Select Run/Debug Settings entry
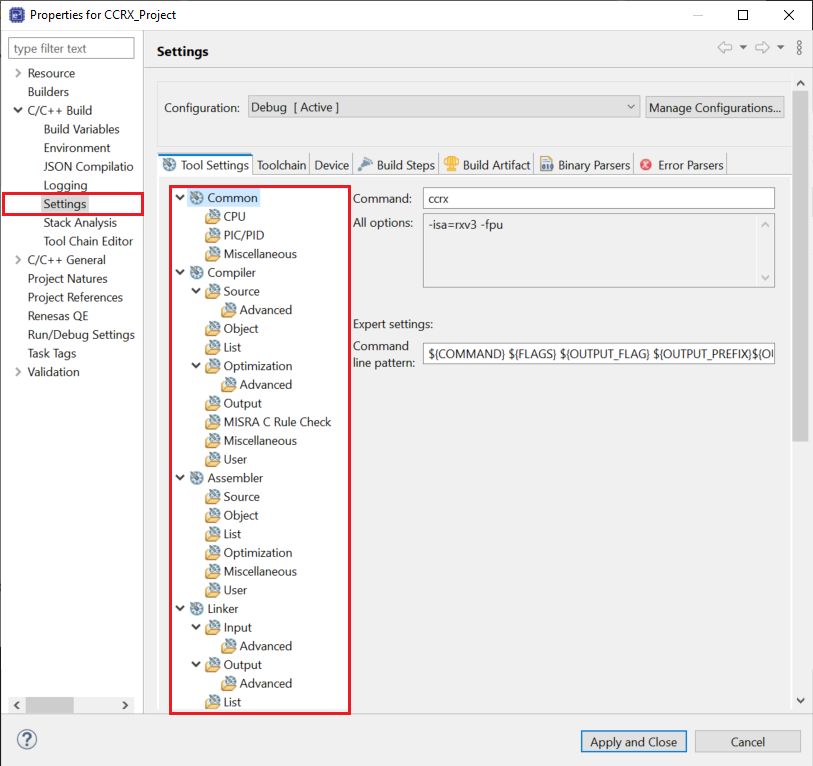 (81, 335)
